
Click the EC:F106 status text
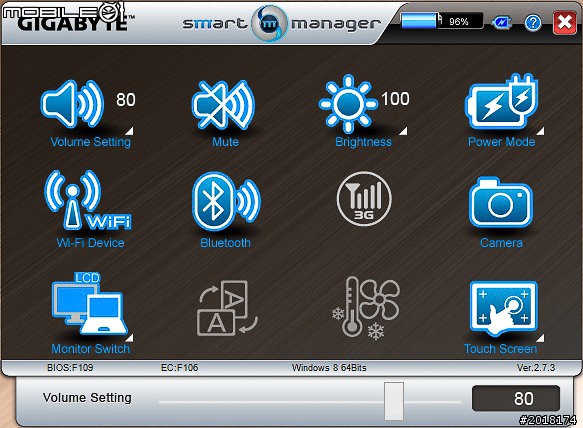(179, 368)
